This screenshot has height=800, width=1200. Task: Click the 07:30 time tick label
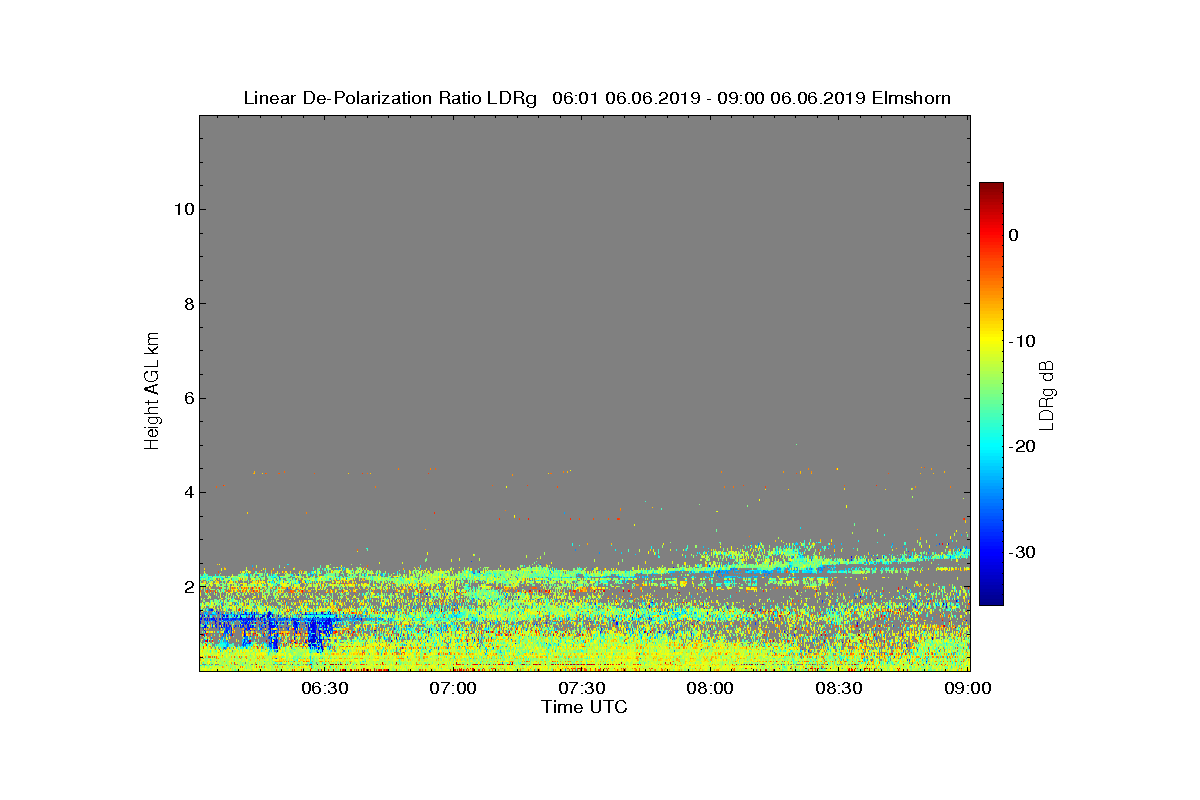pyautogui.click(x=582, y=688)
